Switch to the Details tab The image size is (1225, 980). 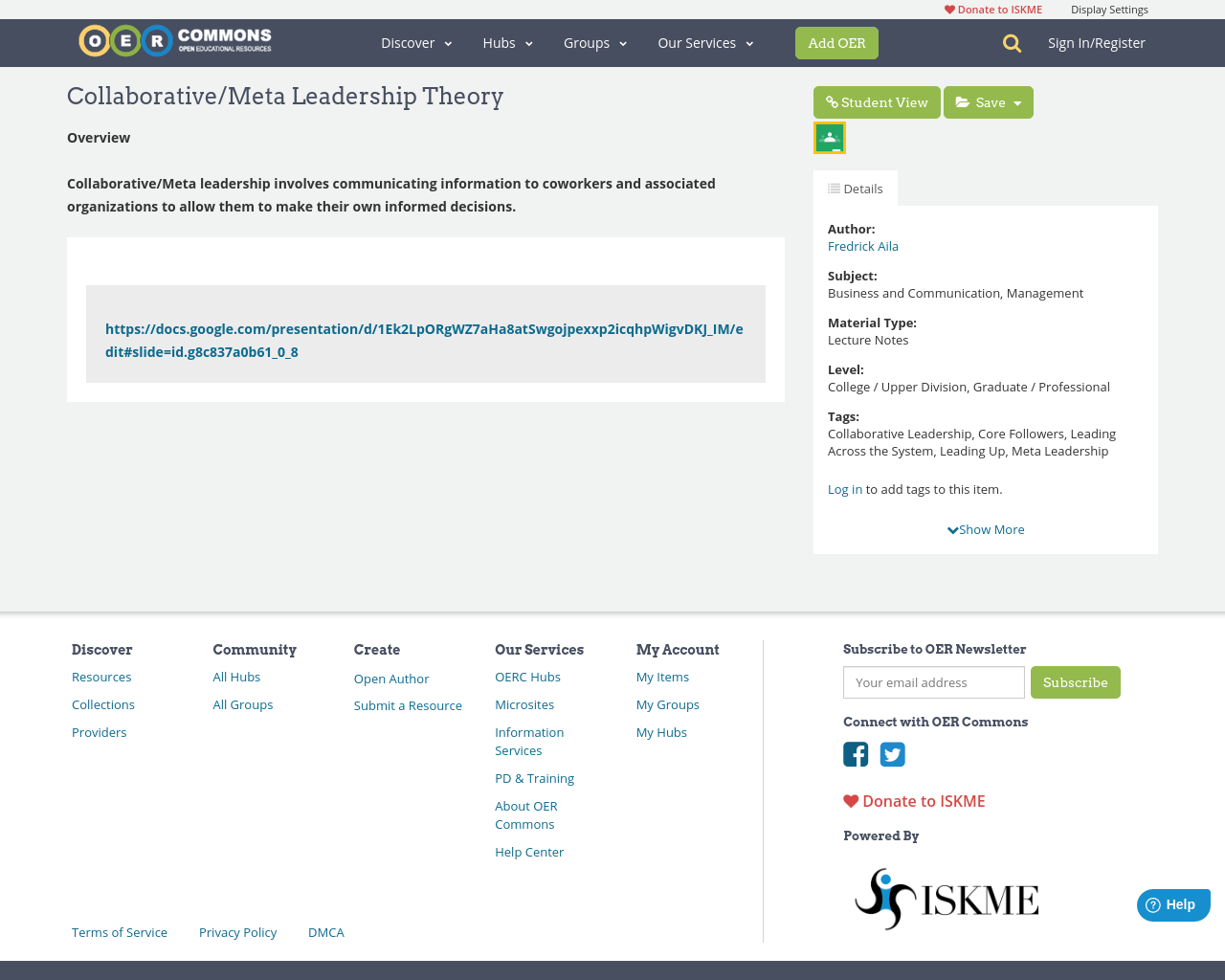[x=855, y=188]
